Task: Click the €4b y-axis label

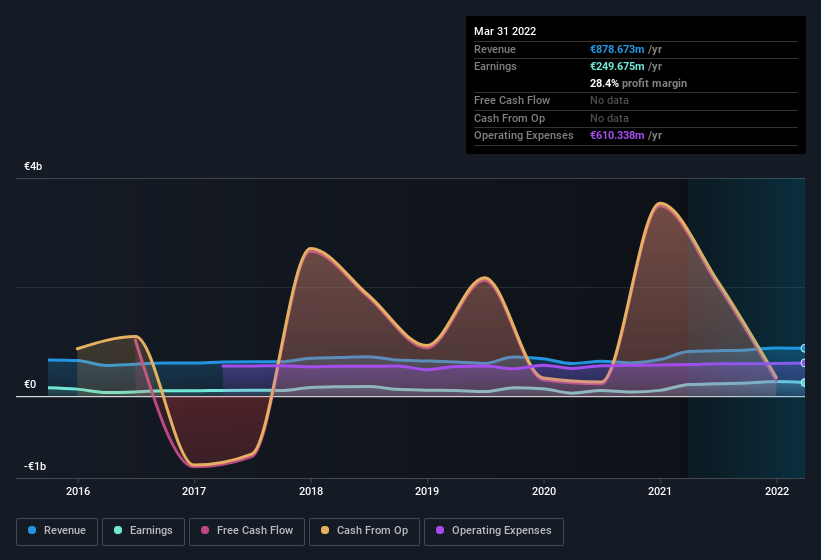Action: (33, 166)
